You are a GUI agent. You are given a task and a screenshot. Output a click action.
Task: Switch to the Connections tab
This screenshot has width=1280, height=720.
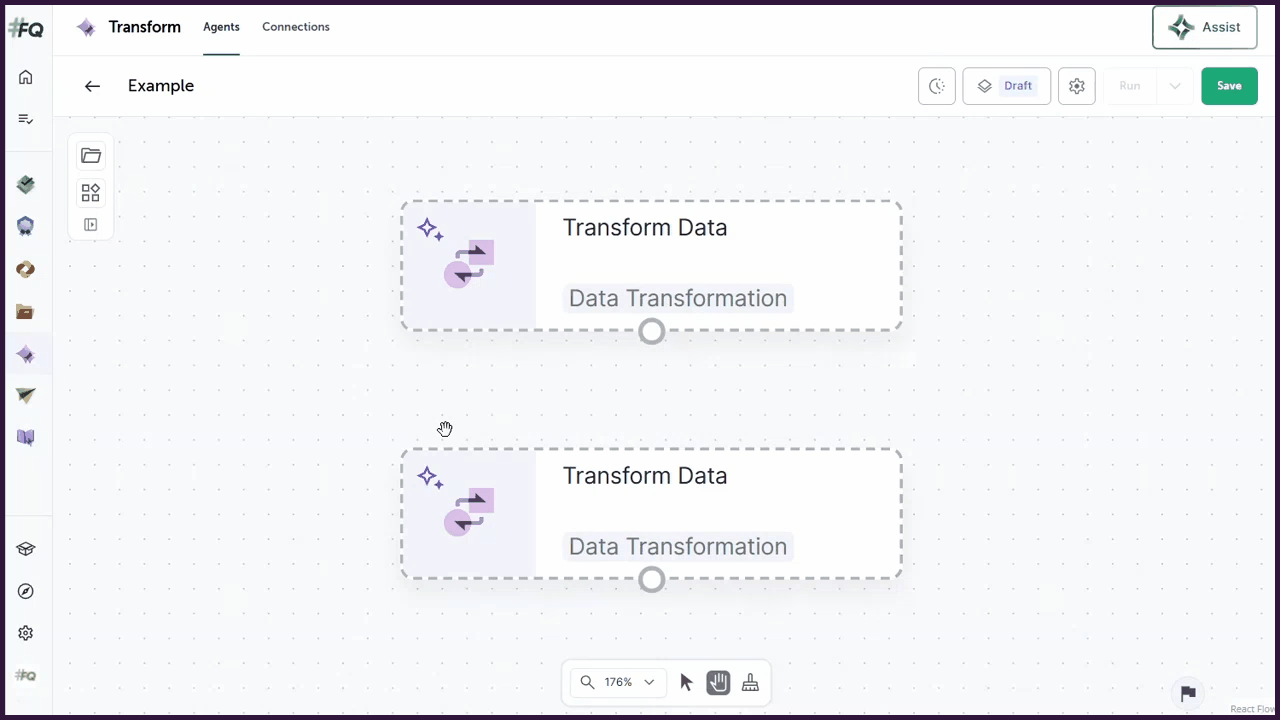[296, 27]
